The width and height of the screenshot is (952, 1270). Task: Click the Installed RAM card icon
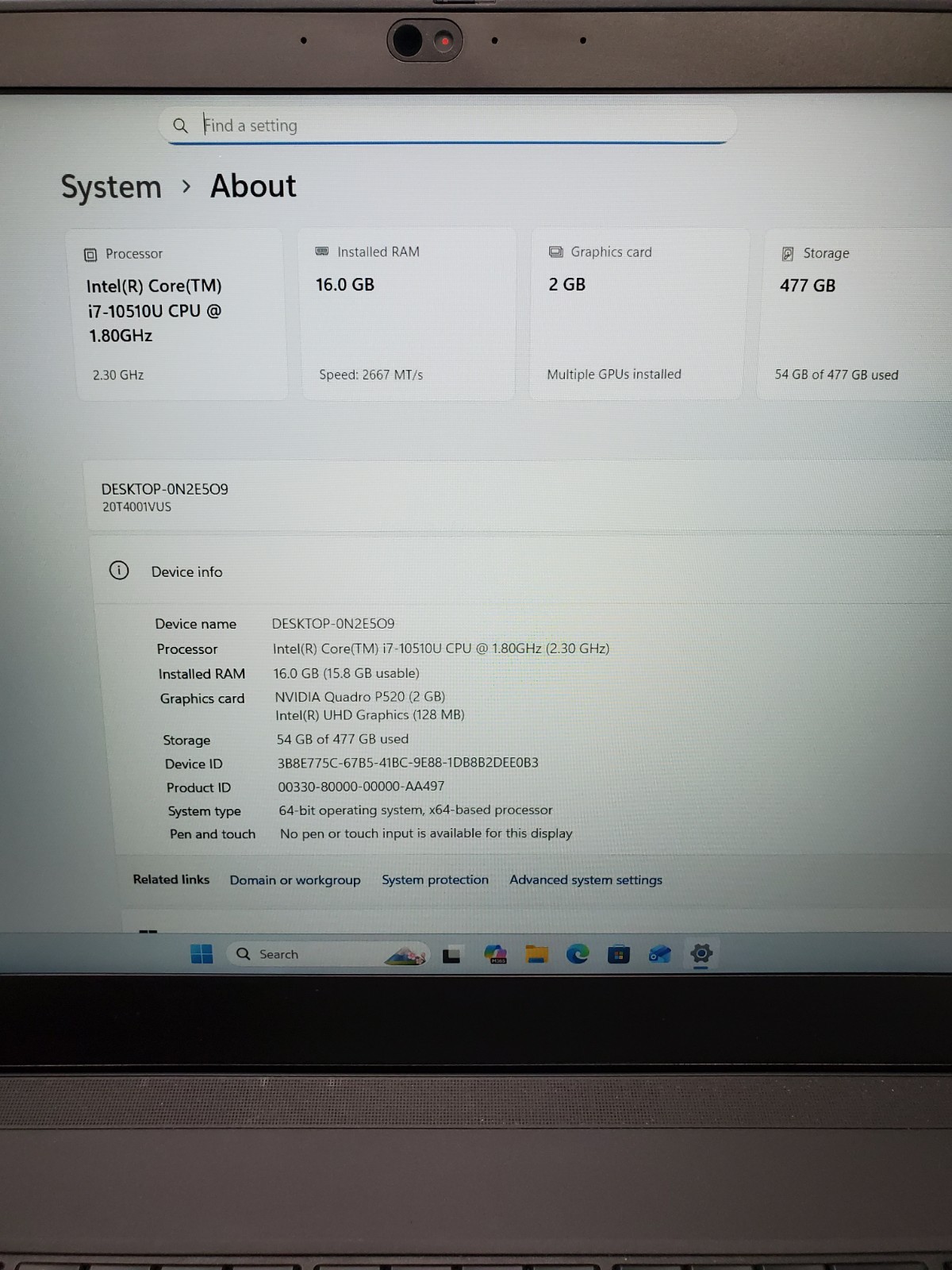tap(322, 252)
